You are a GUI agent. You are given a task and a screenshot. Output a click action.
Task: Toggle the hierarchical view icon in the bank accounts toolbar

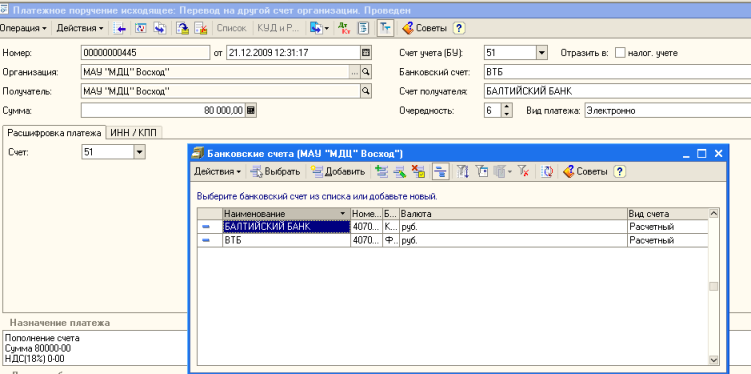coord(441,171)
